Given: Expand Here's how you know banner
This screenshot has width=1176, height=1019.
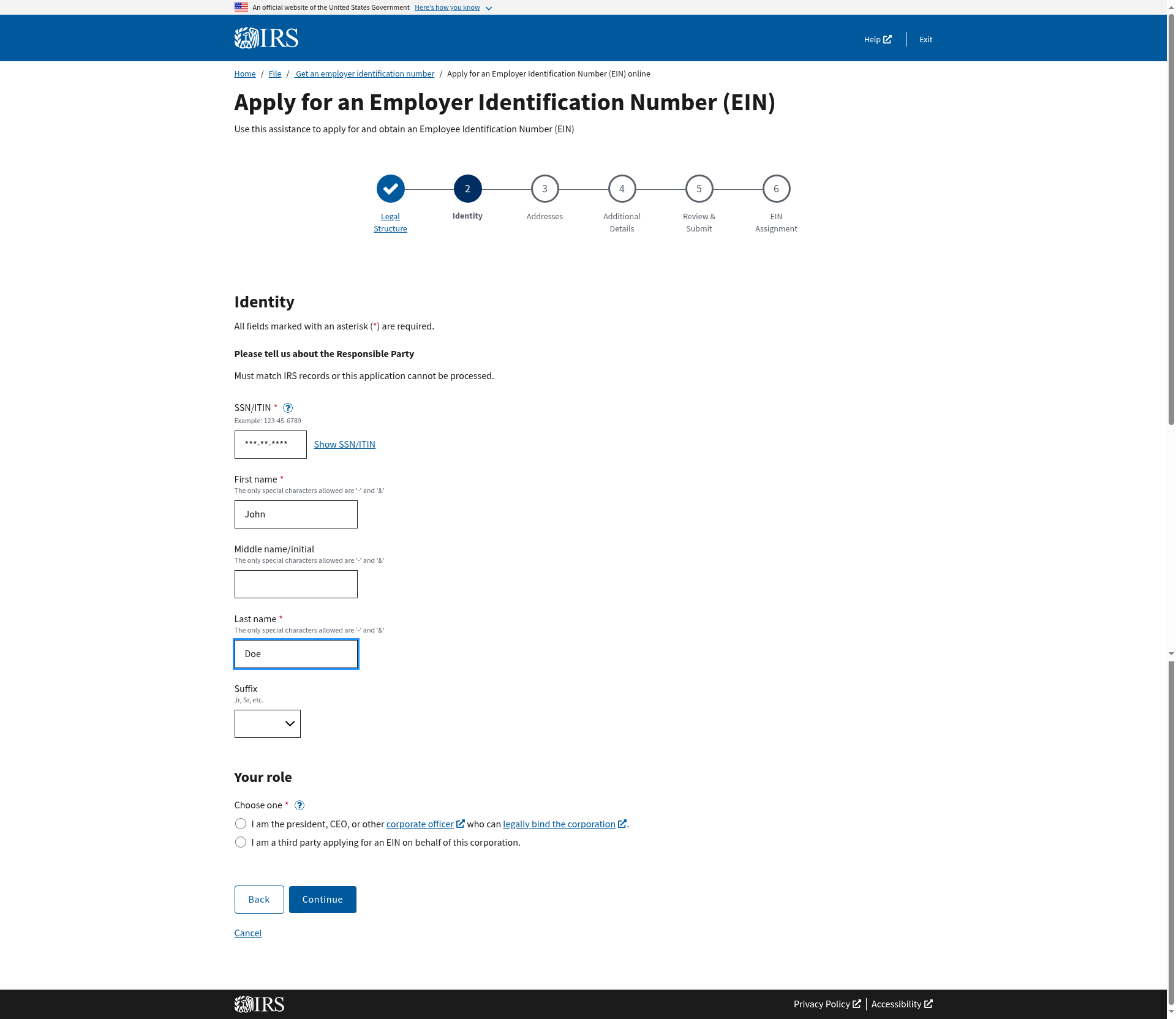Looking at the screenshot, I should tap(447, 7).
